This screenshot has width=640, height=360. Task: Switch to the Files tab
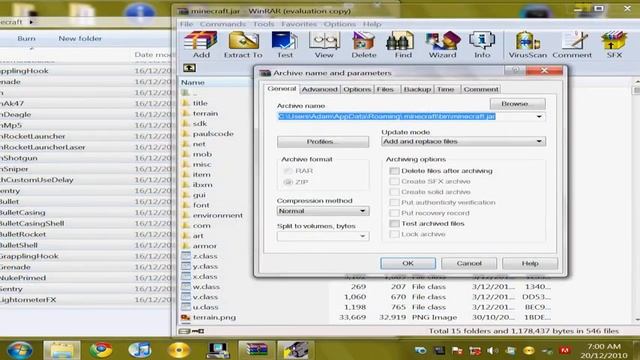coord(385,89)
